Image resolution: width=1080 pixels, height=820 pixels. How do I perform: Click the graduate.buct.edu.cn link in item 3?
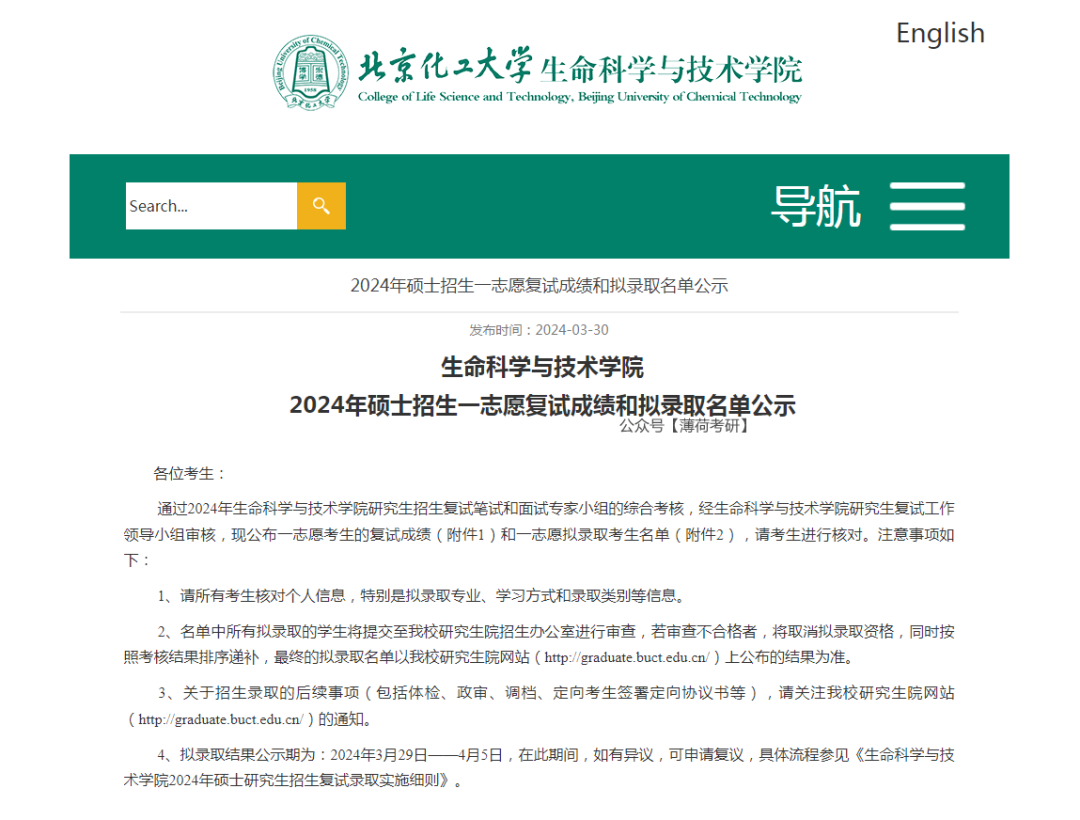click(x=223, y=718)
